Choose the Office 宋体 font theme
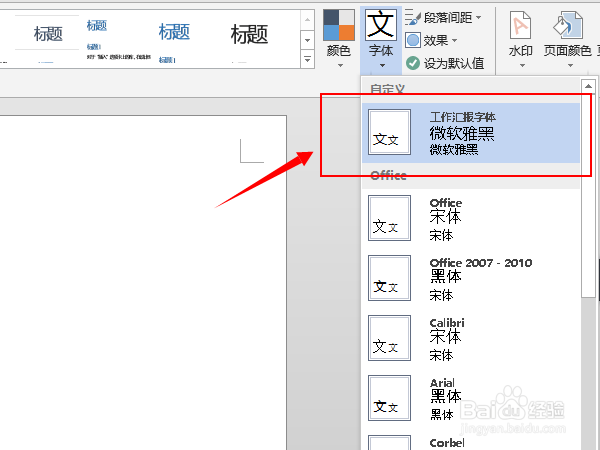This screenshot has width=600, height=450. click(471, 218)
